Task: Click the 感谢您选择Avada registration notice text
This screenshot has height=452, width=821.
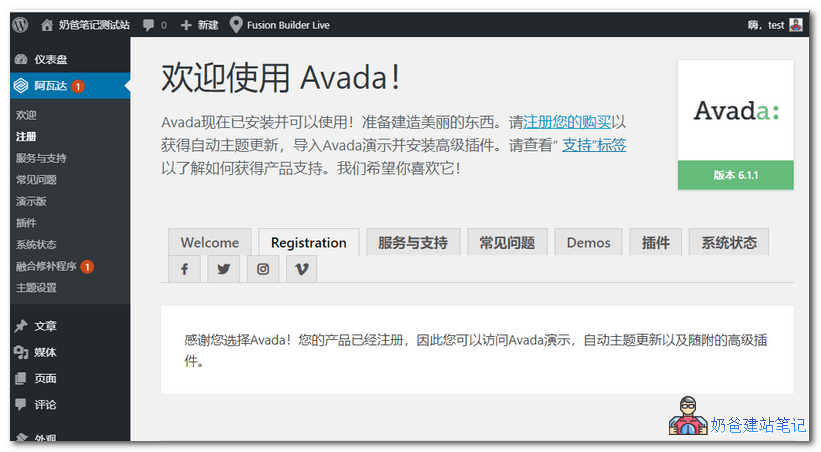Action: pyautogui.click(x=475, y=350)
